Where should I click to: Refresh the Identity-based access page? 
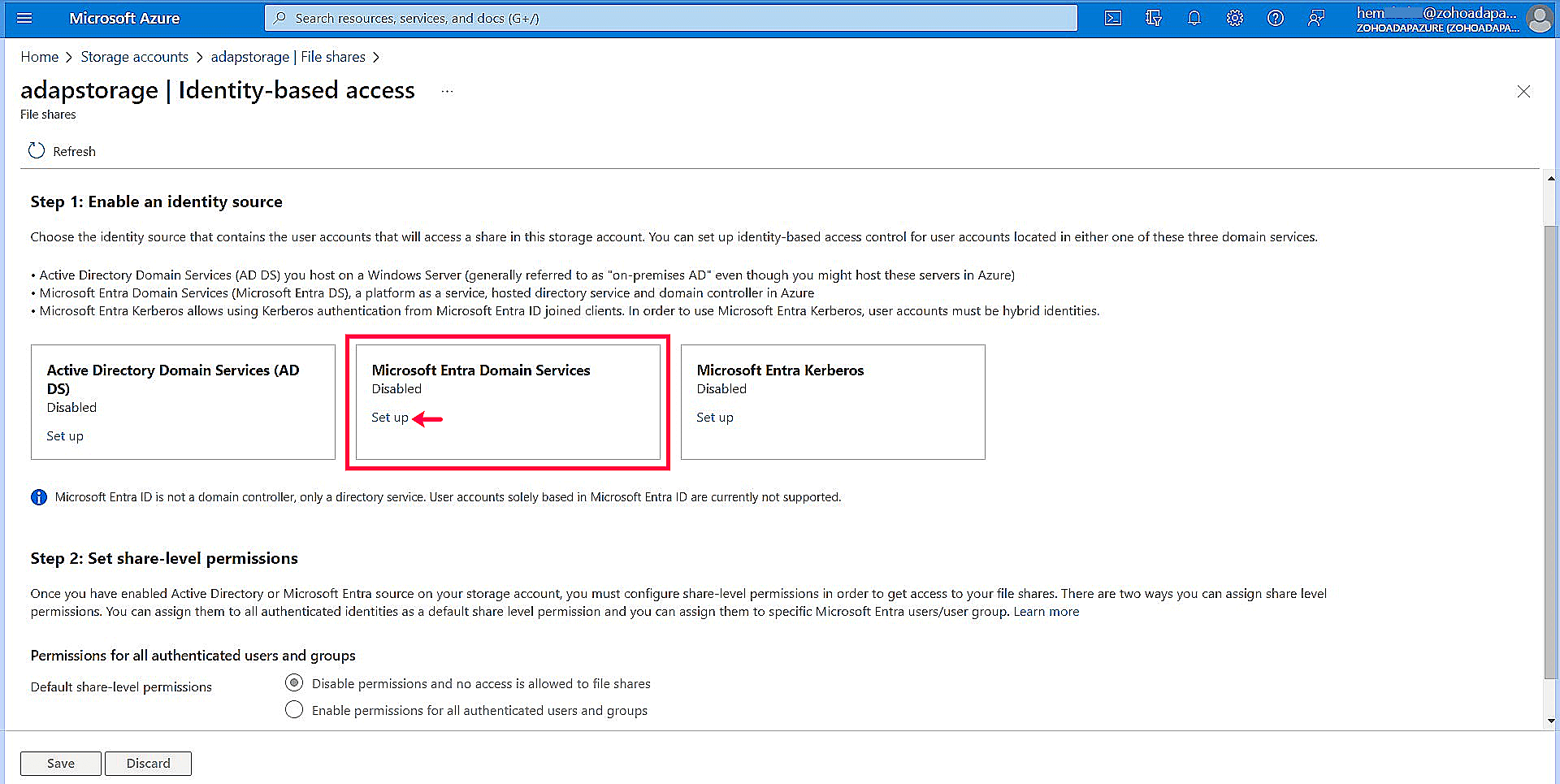tap(62, 151)
